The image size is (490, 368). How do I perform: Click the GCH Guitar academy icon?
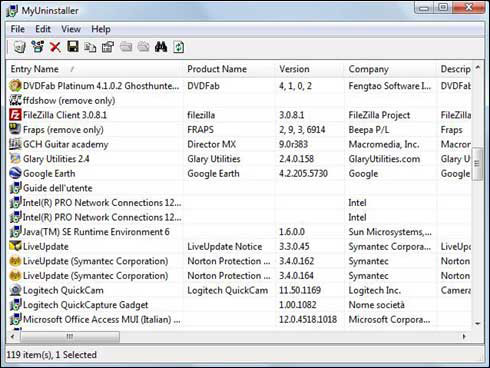click(15, 144)
